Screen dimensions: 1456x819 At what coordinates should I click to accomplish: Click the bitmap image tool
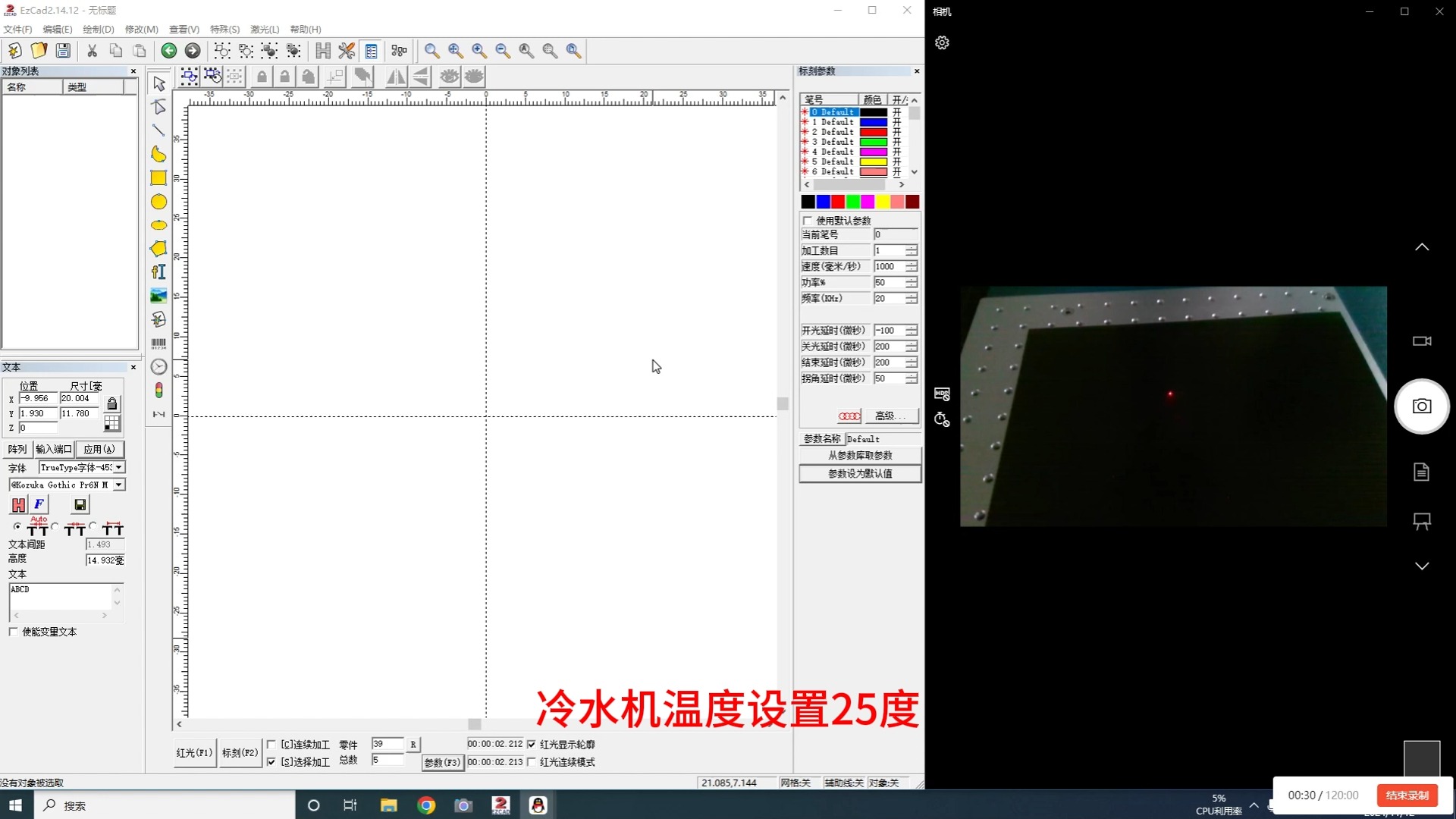point(158,296)
